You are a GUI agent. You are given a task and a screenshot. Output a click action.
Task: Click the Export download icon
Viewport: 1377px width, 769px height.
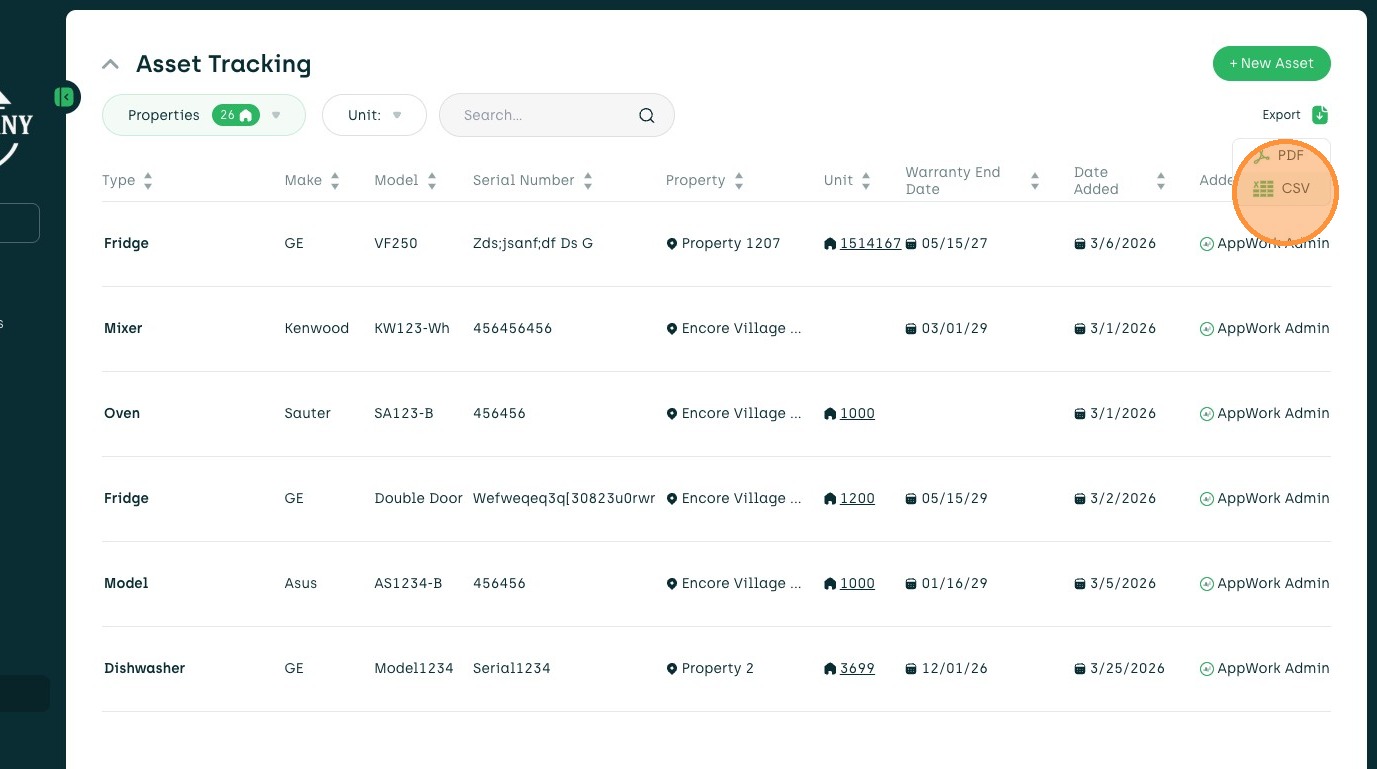[1320, 115]
